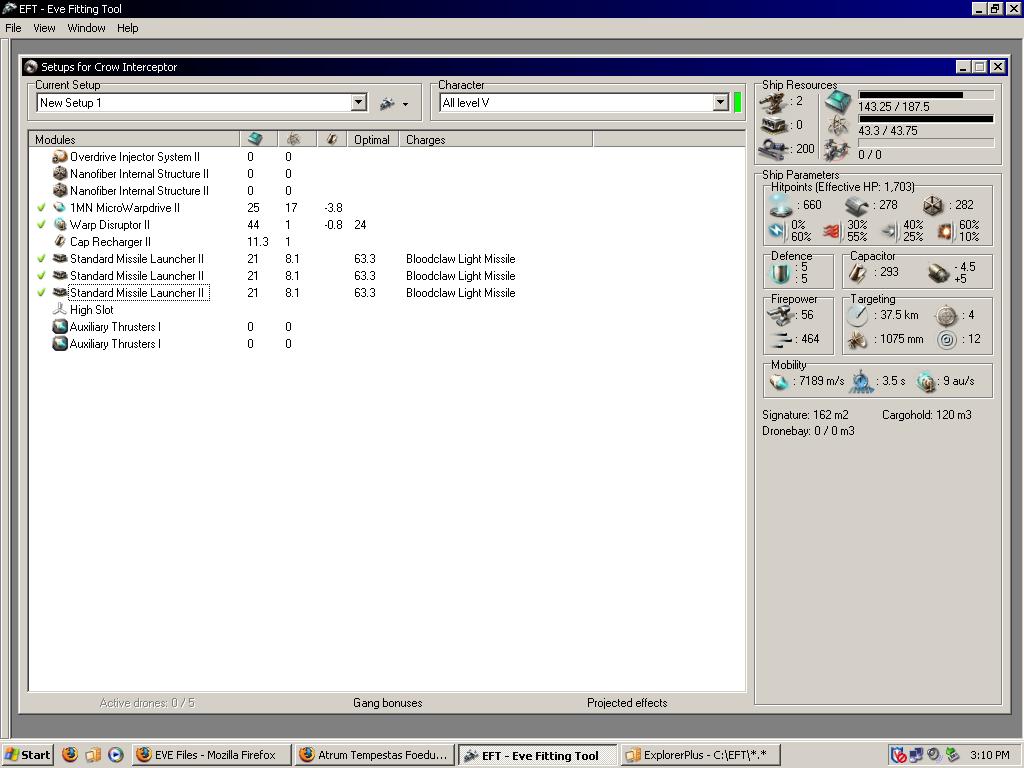1024x768 pixels.
Task: Click the powergrid resource icon next to 43.3 / 43.75
Action: coord(838,125)
